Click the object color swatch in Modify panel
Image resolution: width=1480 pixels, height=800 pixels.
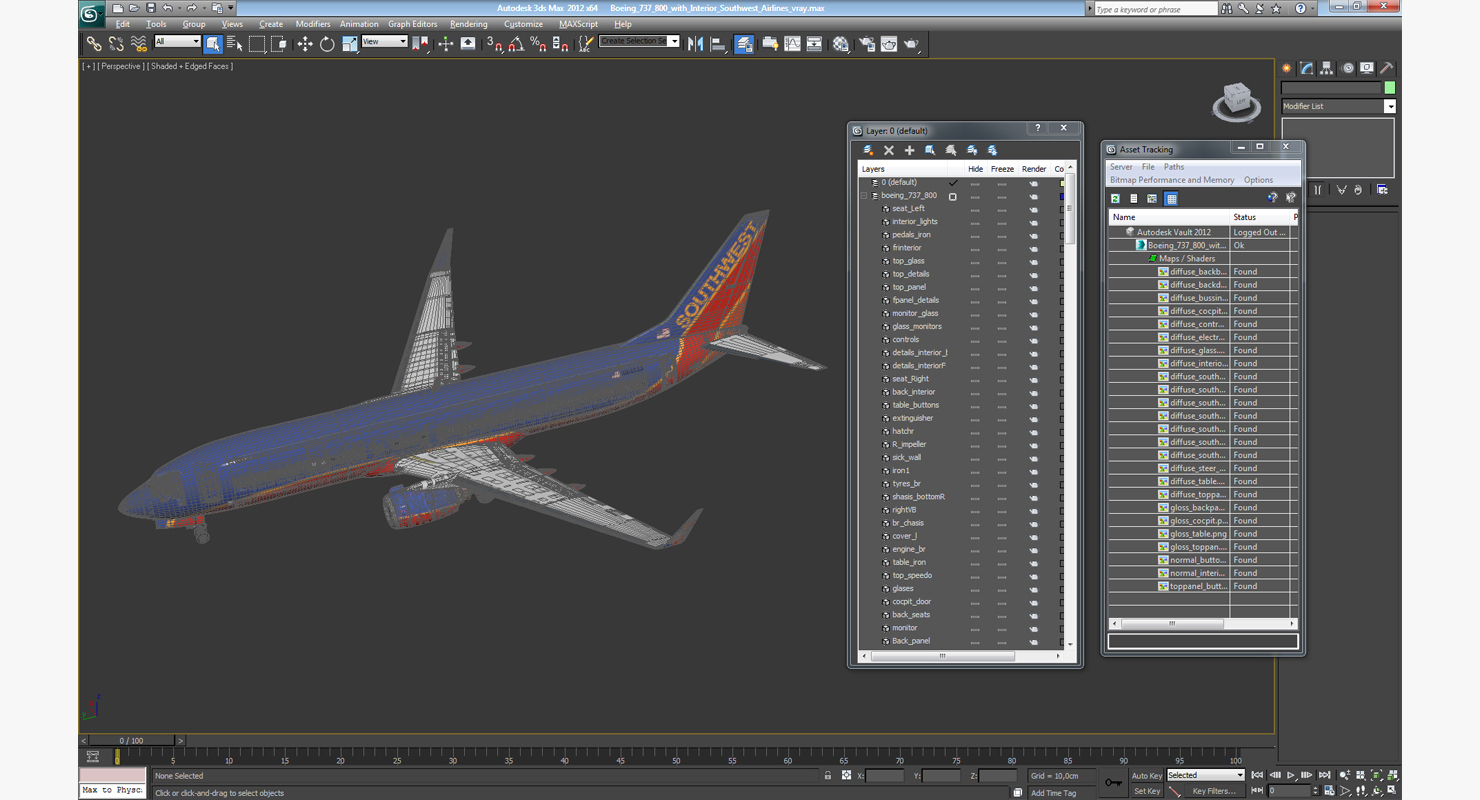click(1390, 88)
